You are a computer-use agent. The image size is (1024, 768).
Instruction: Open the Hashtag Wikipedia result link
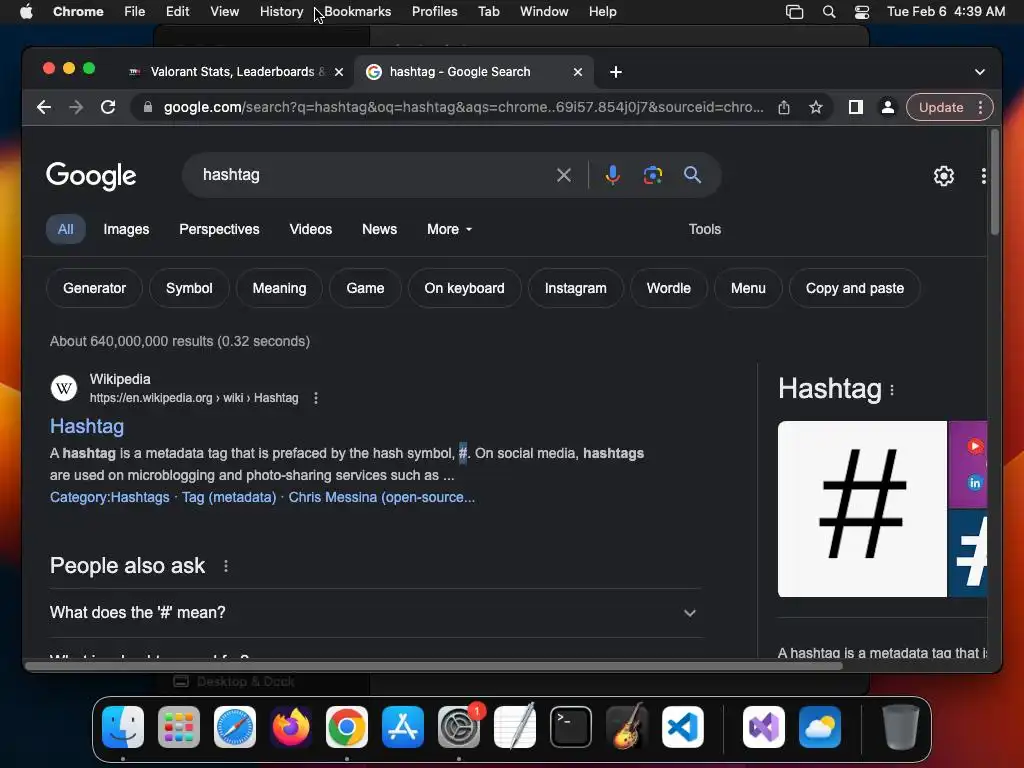(x=87, y=426)
